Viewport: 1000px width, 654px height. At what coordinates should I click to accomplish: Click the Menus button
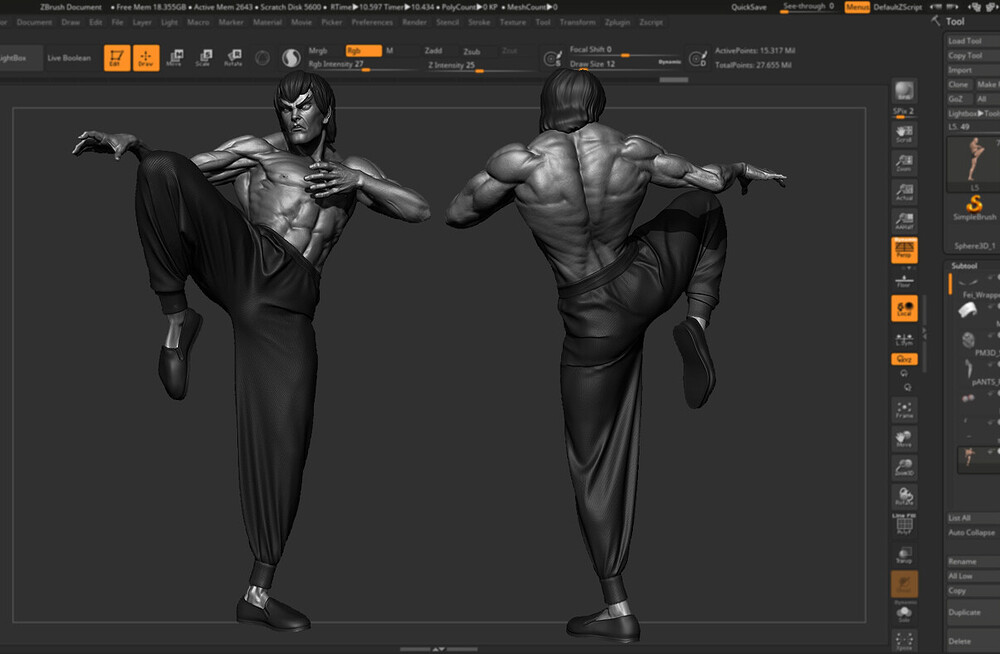point(857,7)
